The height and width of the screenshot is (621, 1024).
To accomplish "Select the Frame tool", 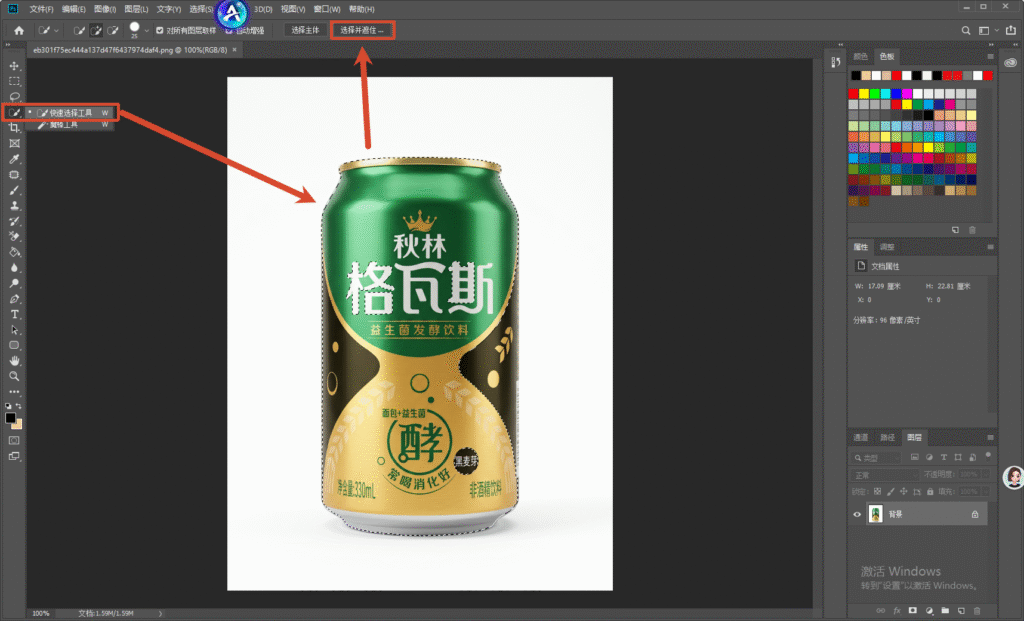I will [x=14, y=144].
